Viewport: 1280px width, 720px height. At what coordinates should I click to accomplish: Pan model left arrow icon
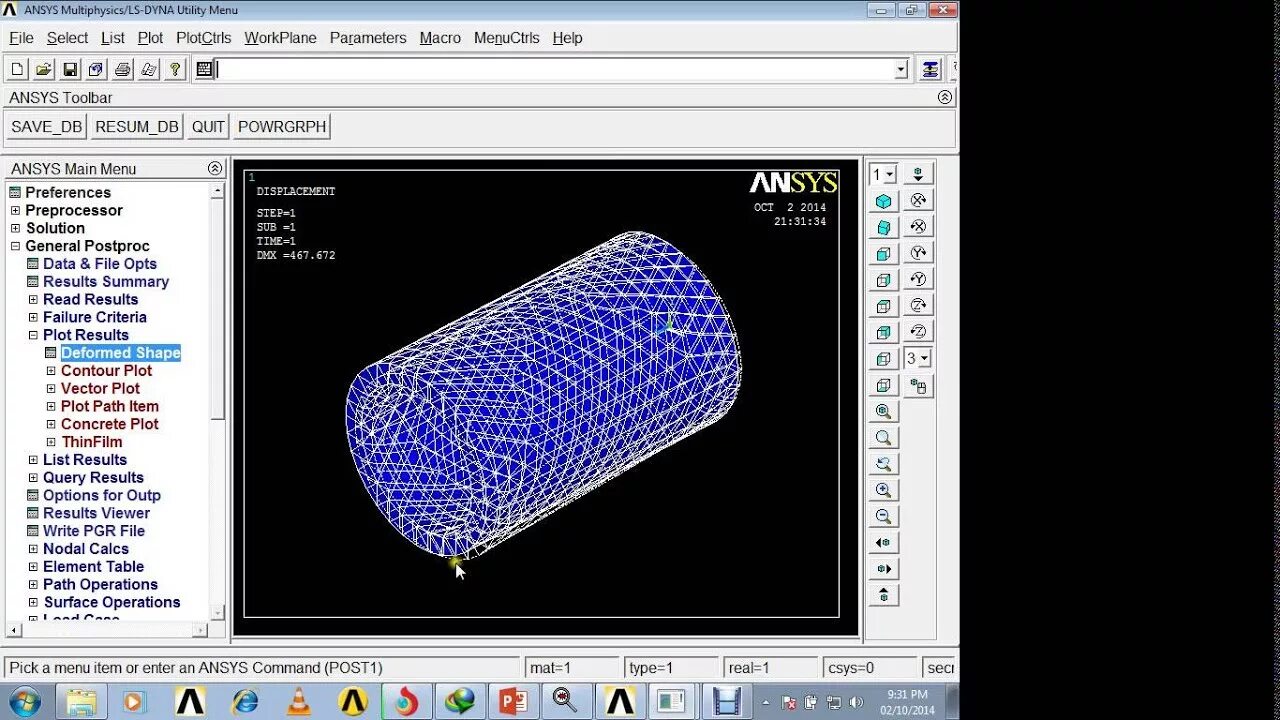(x=883, y=542)
